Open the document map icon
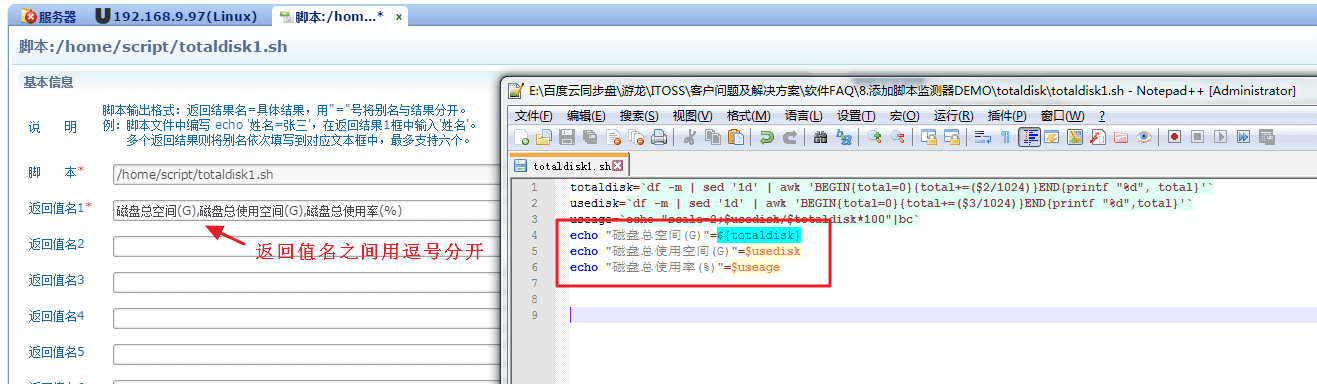 click(x=1074, y=137)
